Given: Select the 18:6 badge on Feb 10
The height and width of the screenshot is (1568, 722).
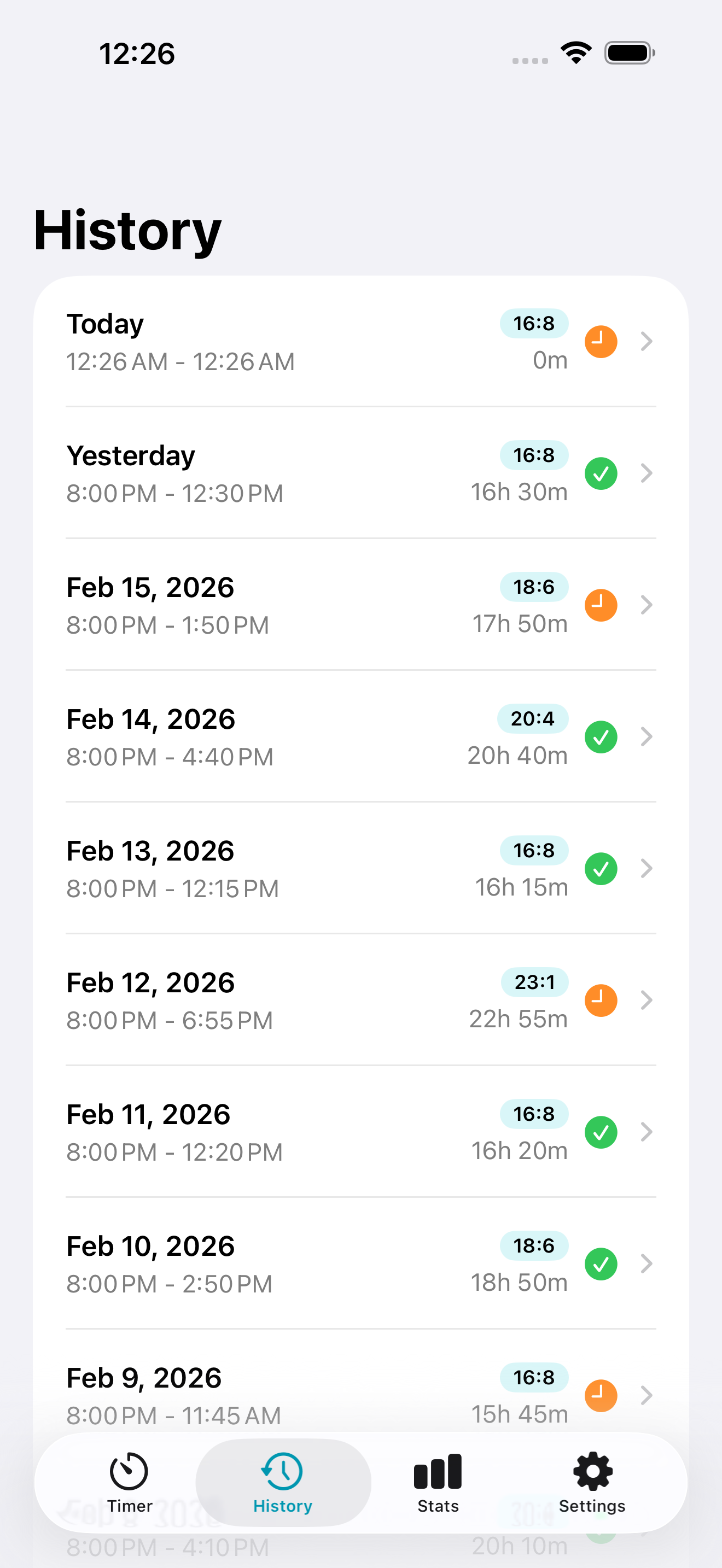Looking at the screenshot, I should click(534, 1246).
